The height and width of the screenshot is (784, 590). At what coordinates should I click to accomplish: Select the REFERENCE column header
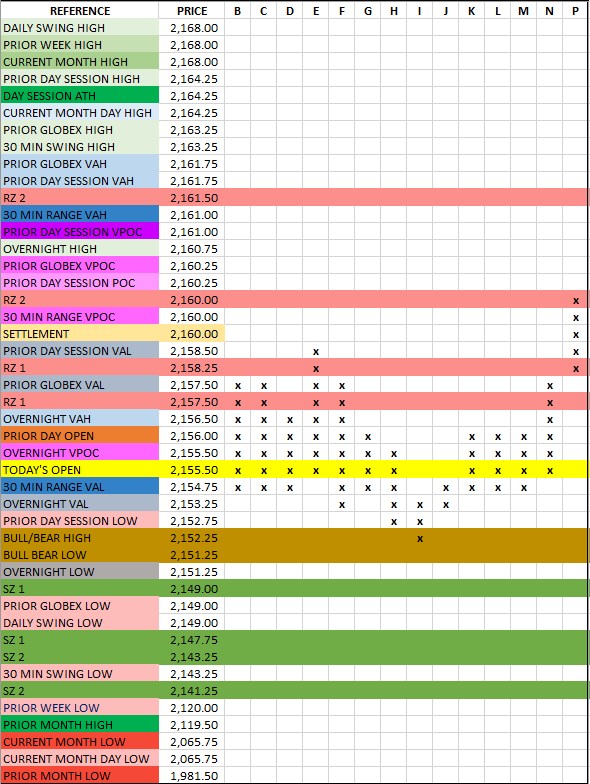pos(80,11)
